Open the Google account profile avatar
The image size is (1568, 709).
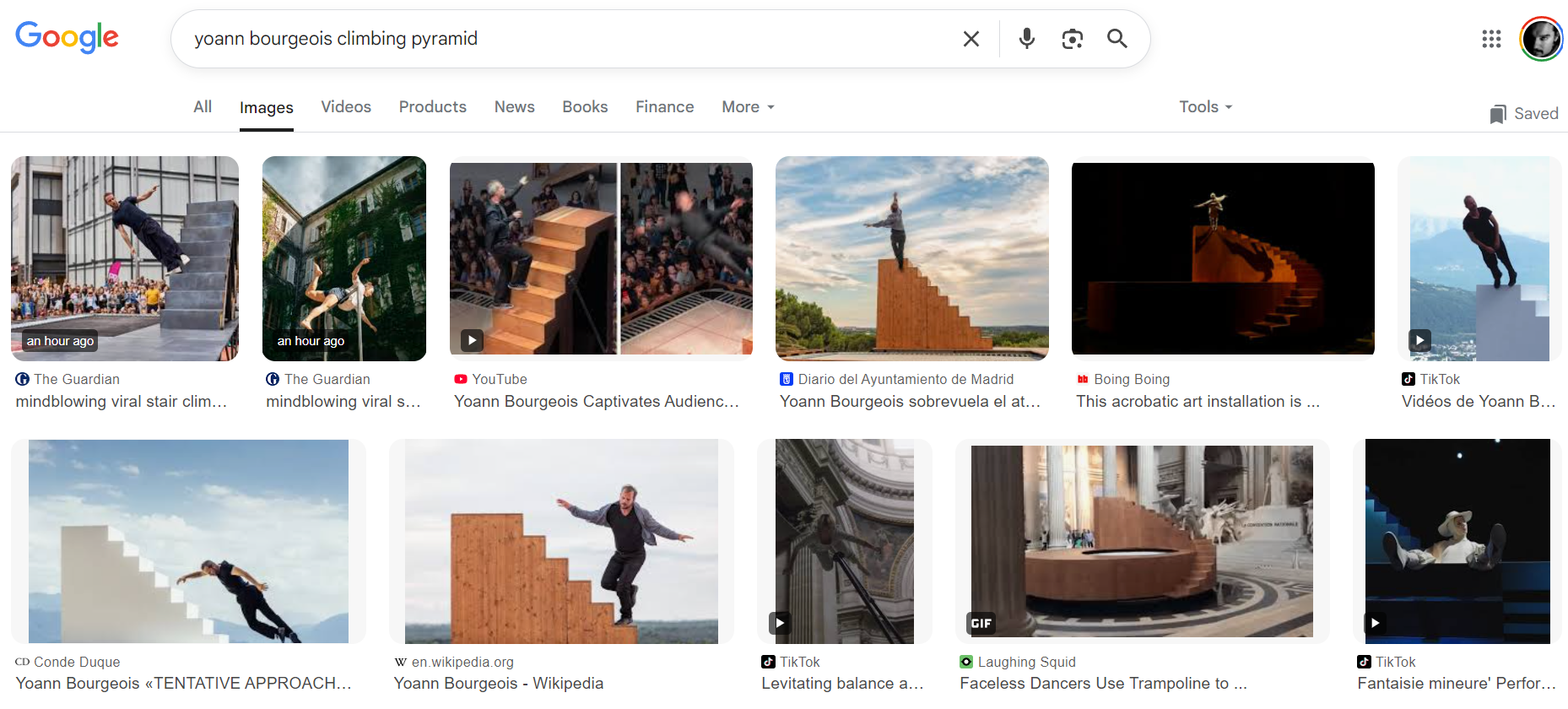coord(1541,39)
